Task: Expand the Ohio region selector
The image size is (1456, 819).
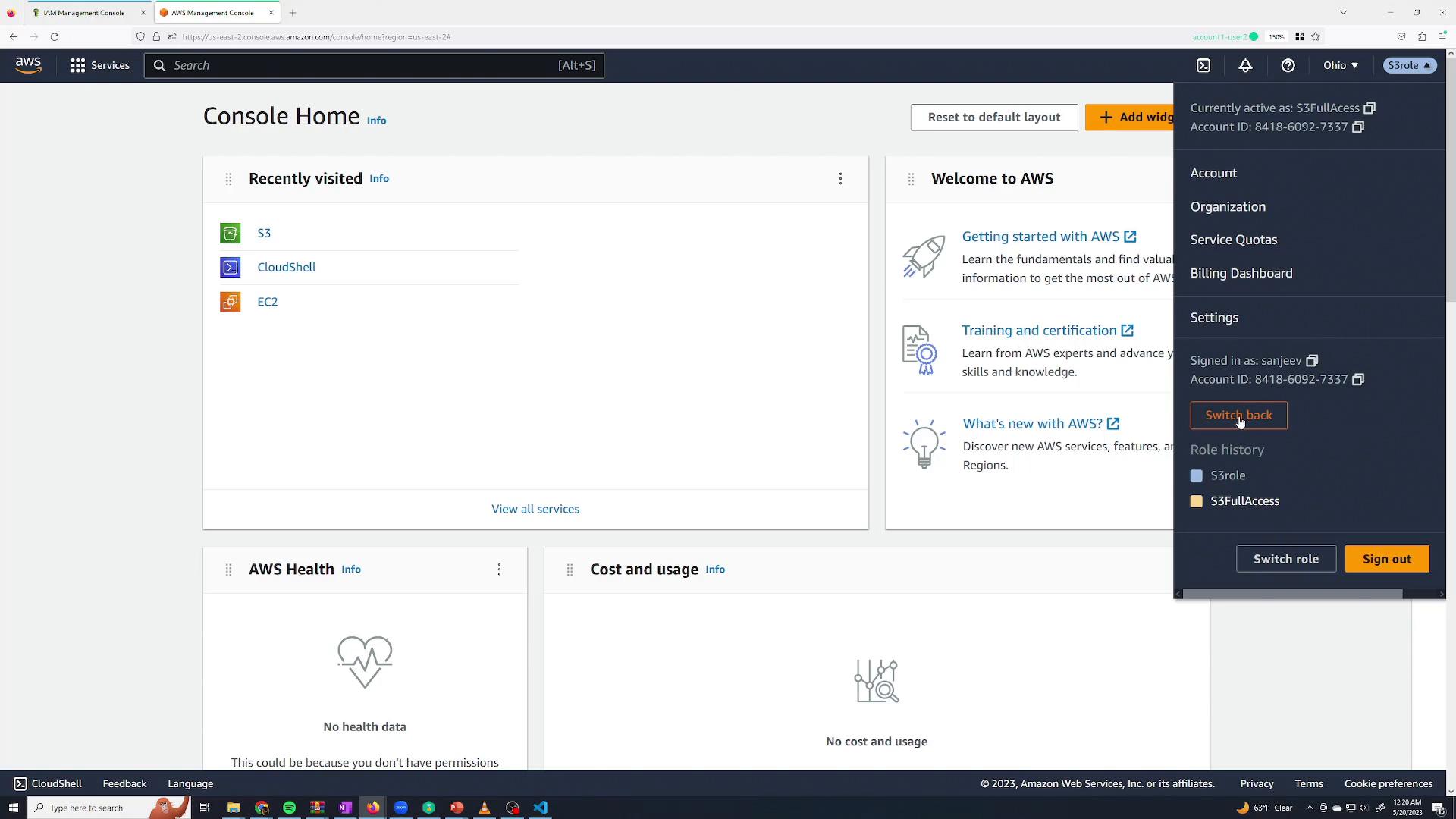Action: pos(1341,65)
